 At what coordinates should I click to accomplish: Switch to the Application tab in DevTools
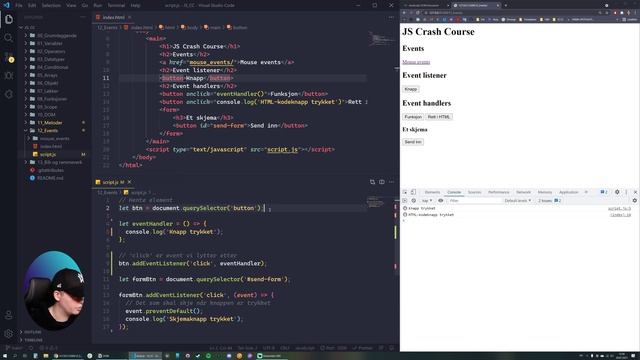pyautogui.click(x=569, y=192)
